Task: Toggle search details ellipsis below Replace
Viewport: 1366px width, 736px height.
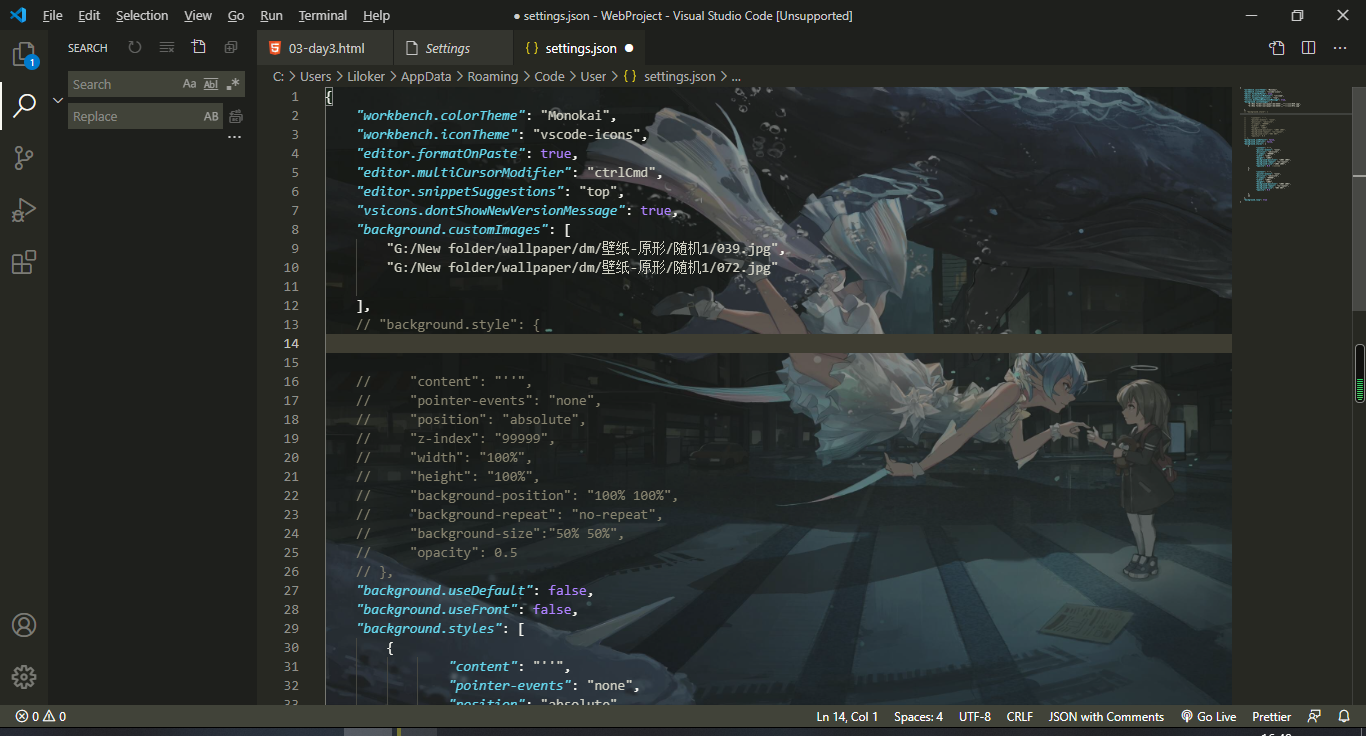Action: (x=235, y=138)
